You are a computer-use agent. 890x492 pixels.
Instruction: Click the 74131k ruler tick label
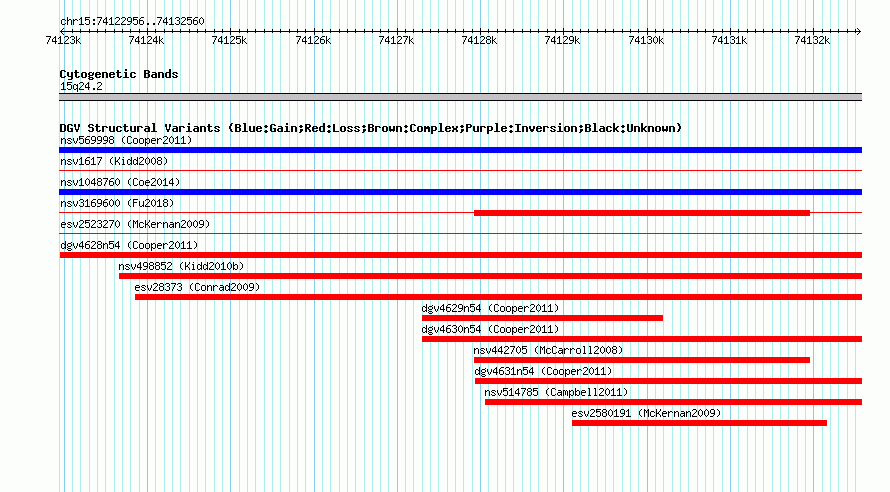click(x=729, y=40)
